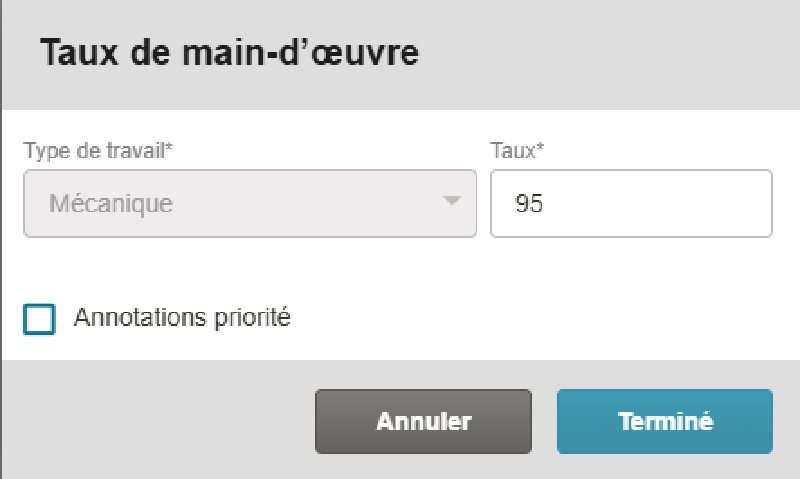This screenshot has height=479, width=800.
Task: Enable the Annotations priorité checkbox
Action: 40,320
